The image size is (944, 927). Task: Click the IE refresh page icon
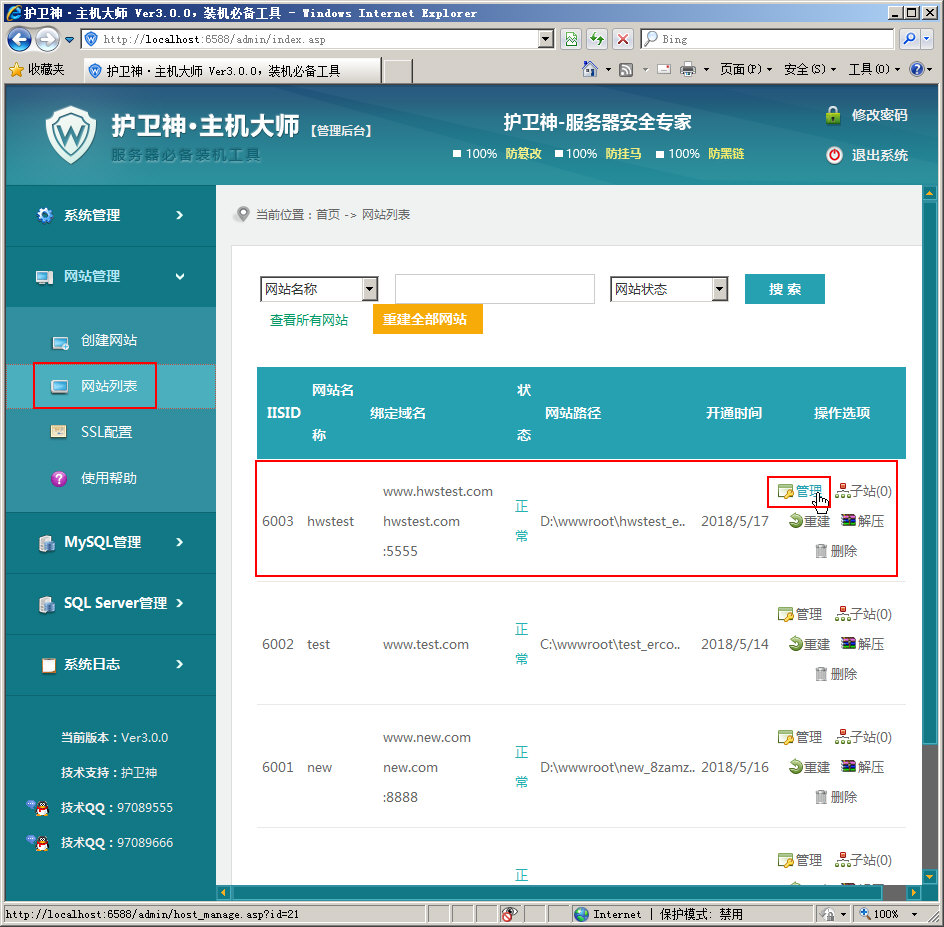pos(597,39)
